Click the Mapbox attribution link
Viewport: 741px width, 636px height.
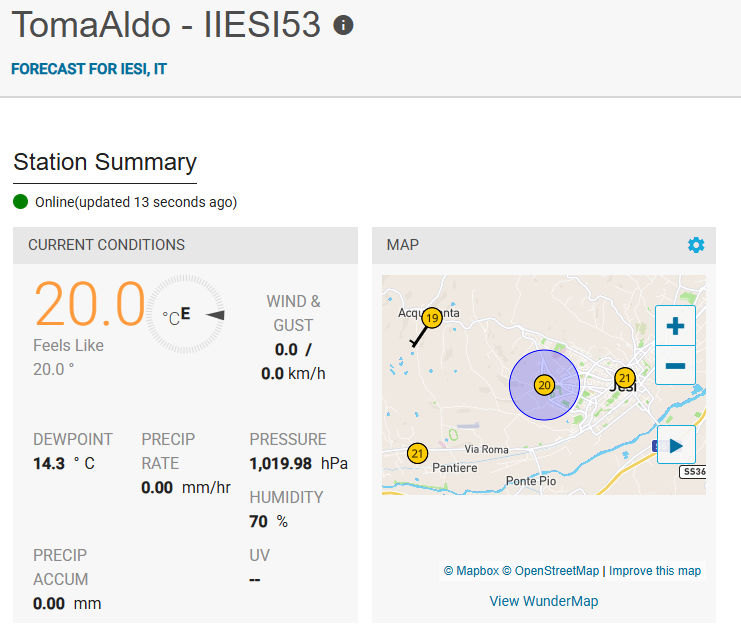470,571
